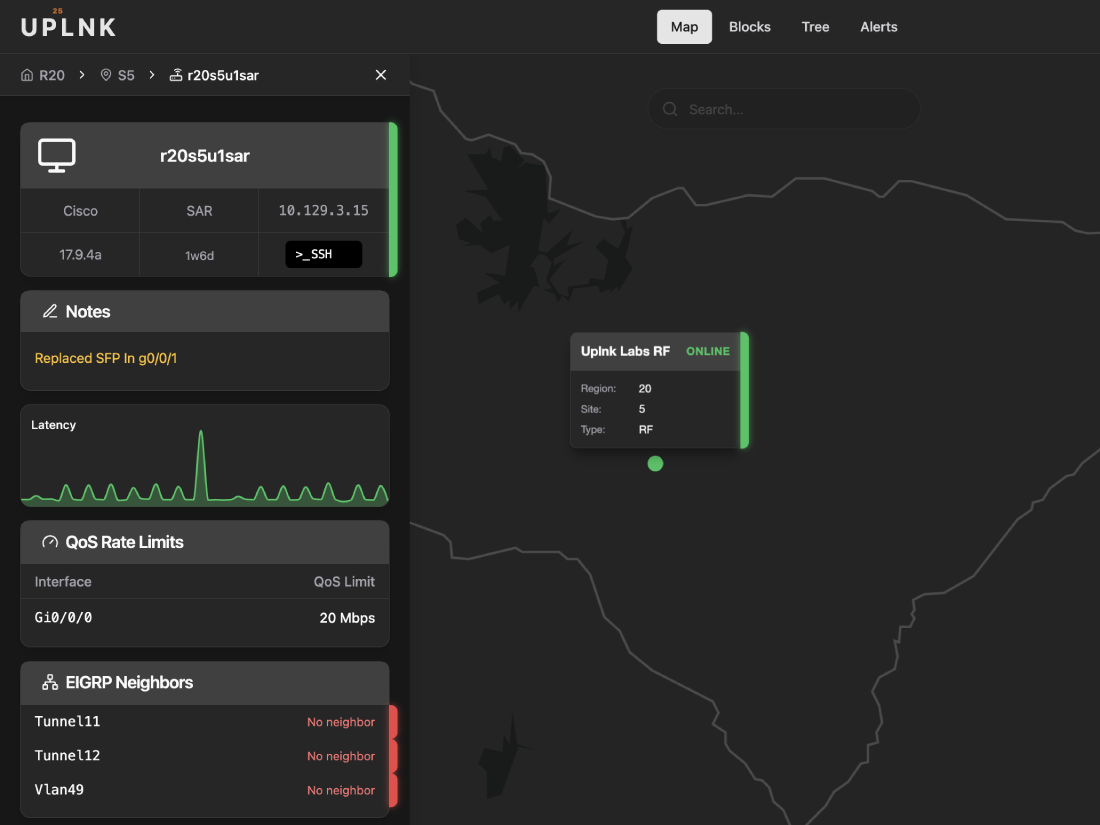Click the Notes pencil edit icon

point(50,312)
